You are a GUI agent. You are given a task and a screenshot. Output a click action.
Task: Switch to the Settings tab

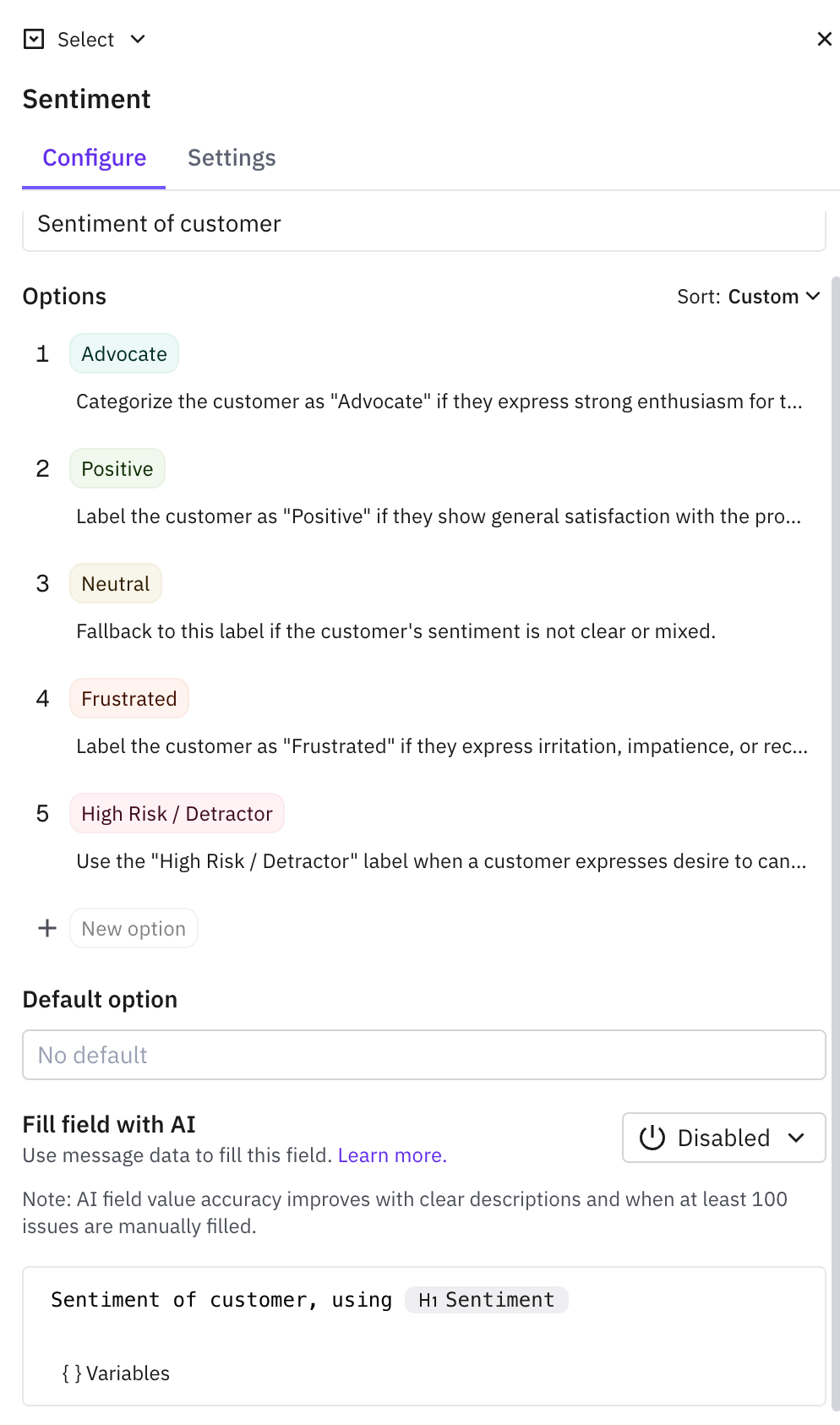pyautogui.click(x=232, y=158)
